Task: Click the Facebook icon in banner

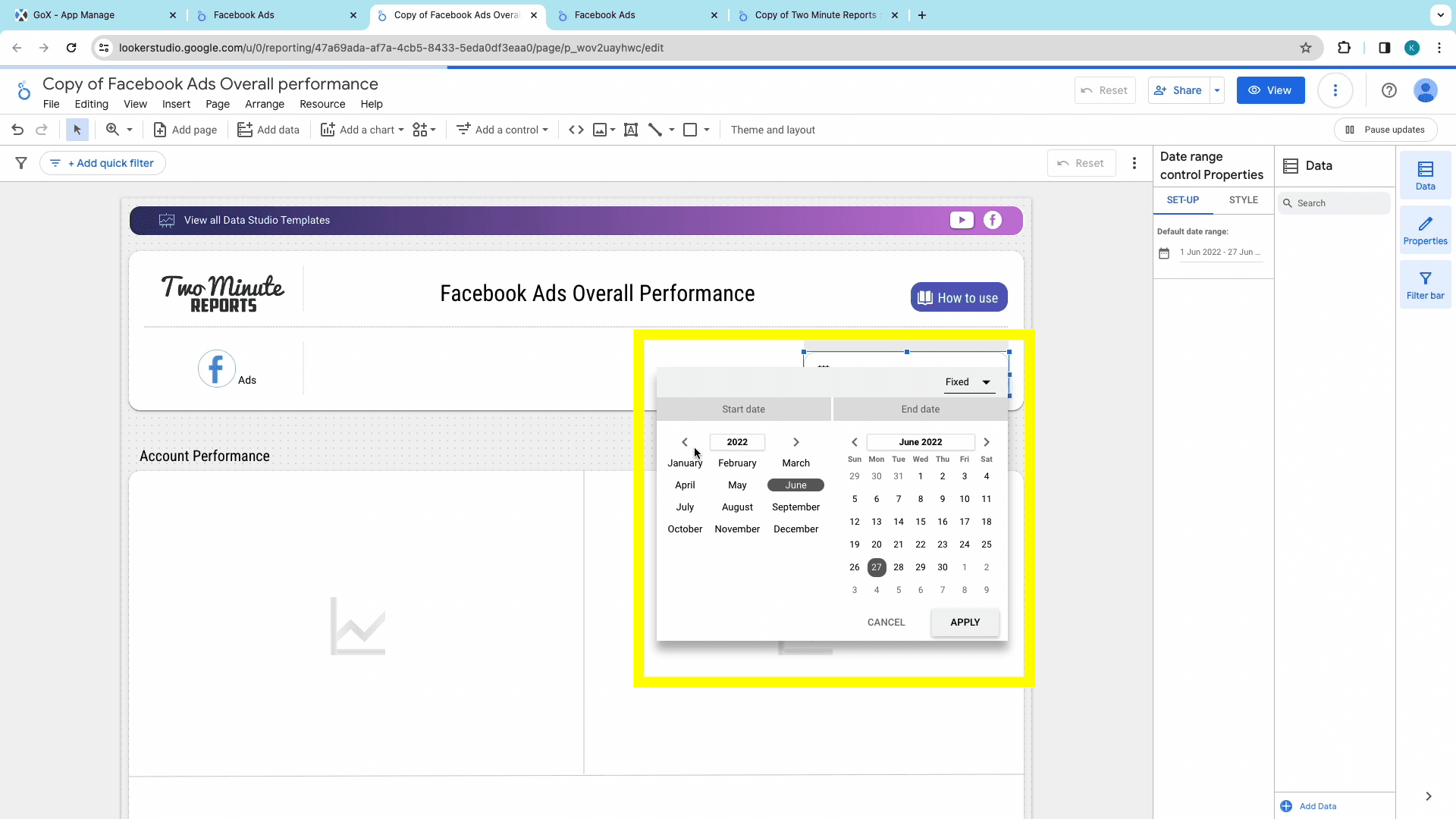Action: point(993,220)
